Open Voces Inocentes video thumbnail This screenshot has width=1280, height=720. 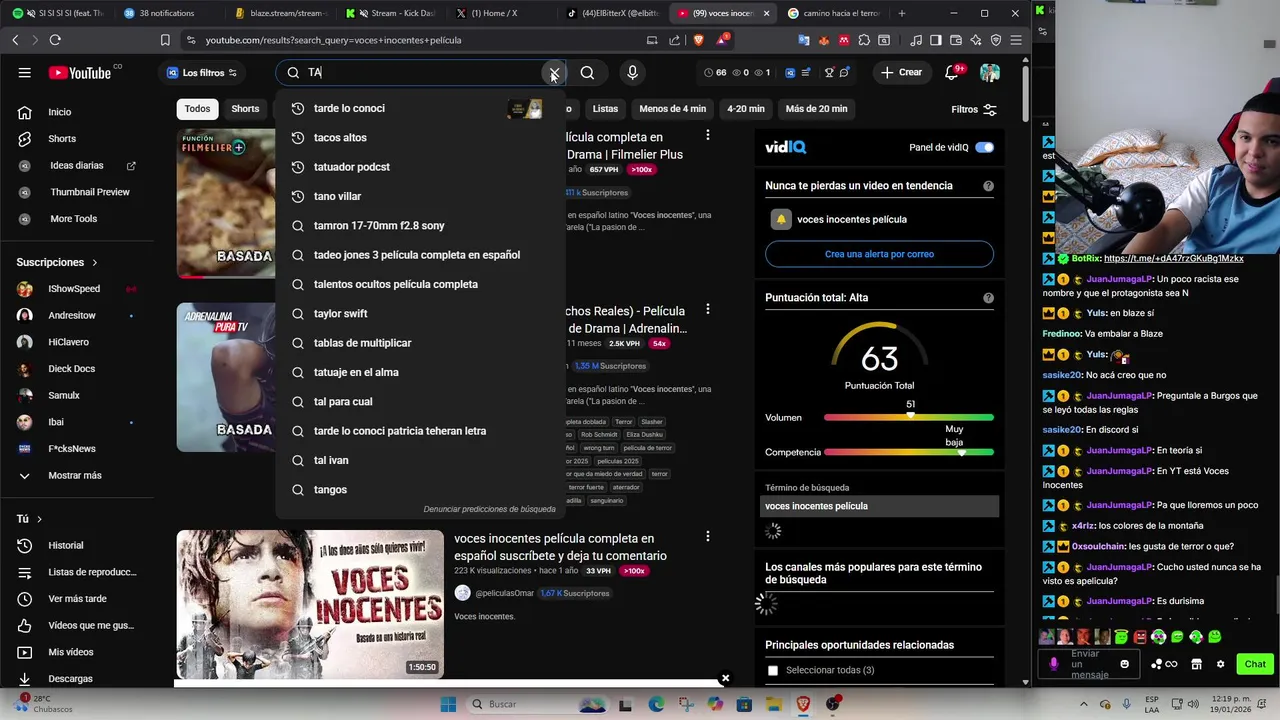[310, 604]
